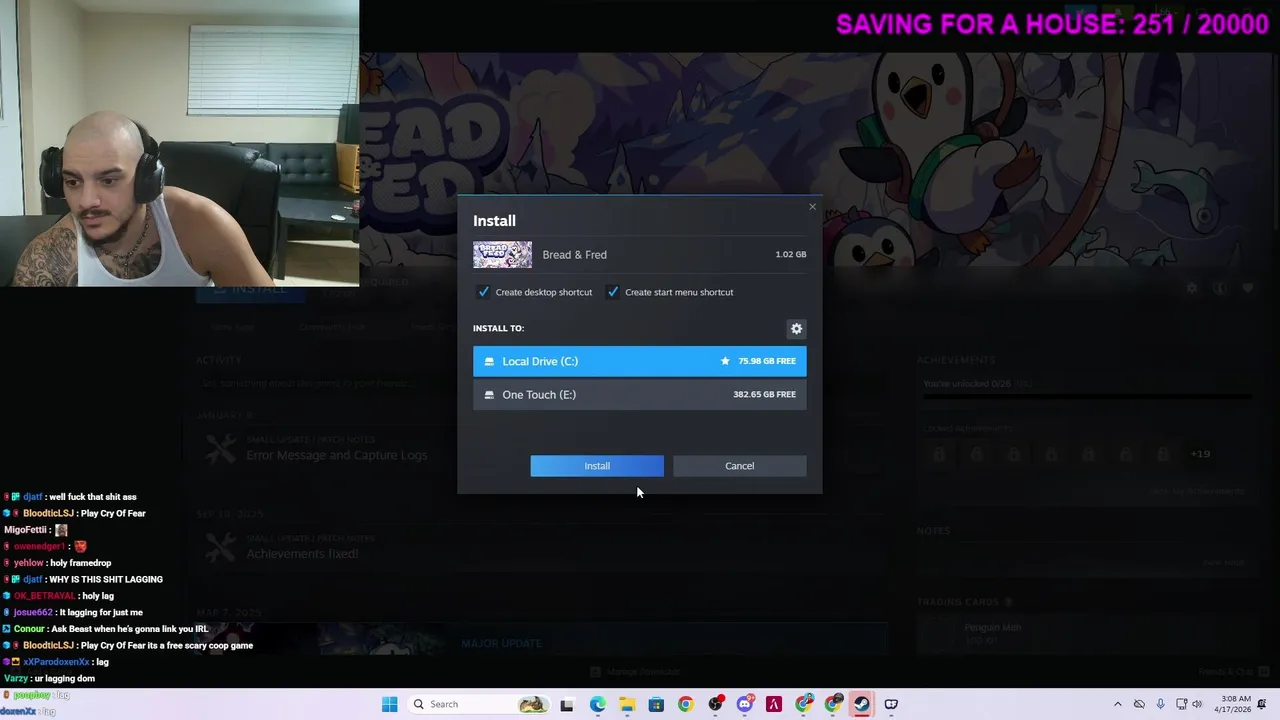Image resolution: width=1280 pixels, height=720 pixels.
Task: Open the last taskbar app after Steam
Action: tap(891, 704)
